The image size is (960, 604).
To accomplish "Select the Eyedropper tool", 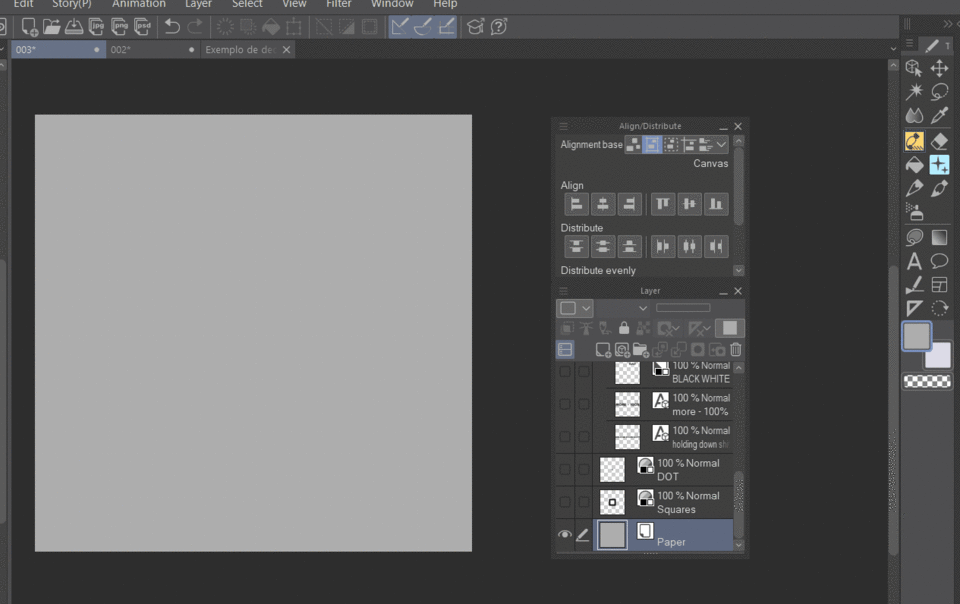I will tap(939, 116).
